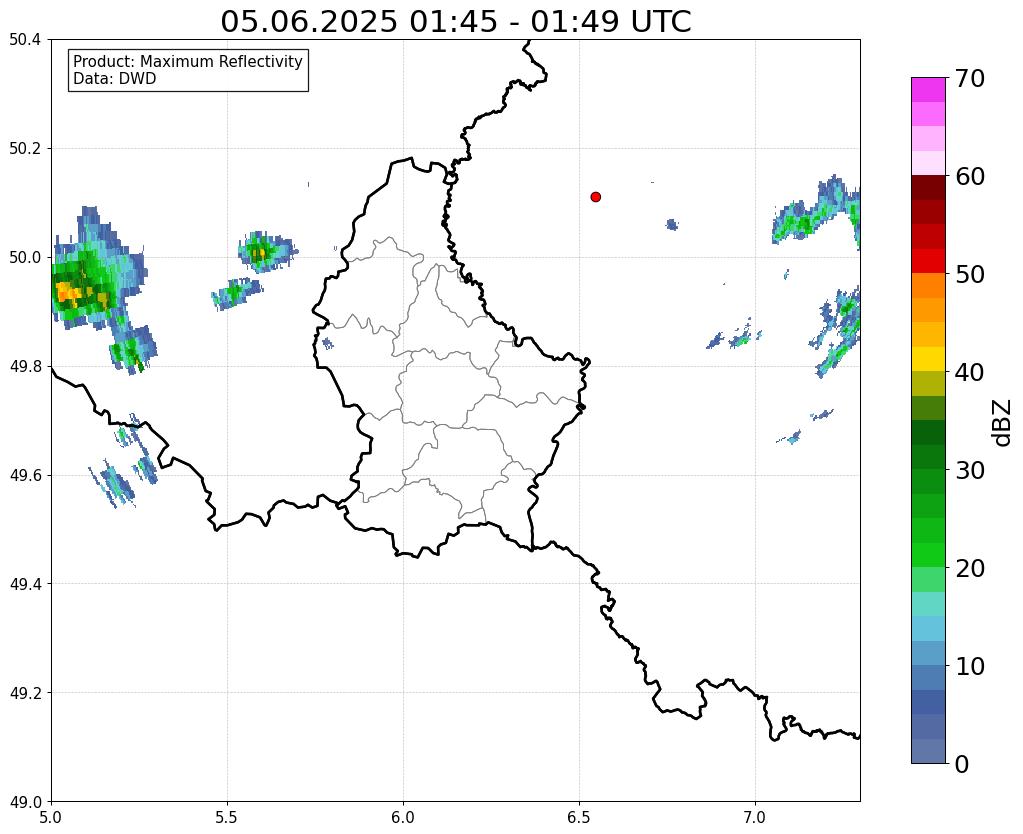Click the 49.0 latitude tick label

25,802
